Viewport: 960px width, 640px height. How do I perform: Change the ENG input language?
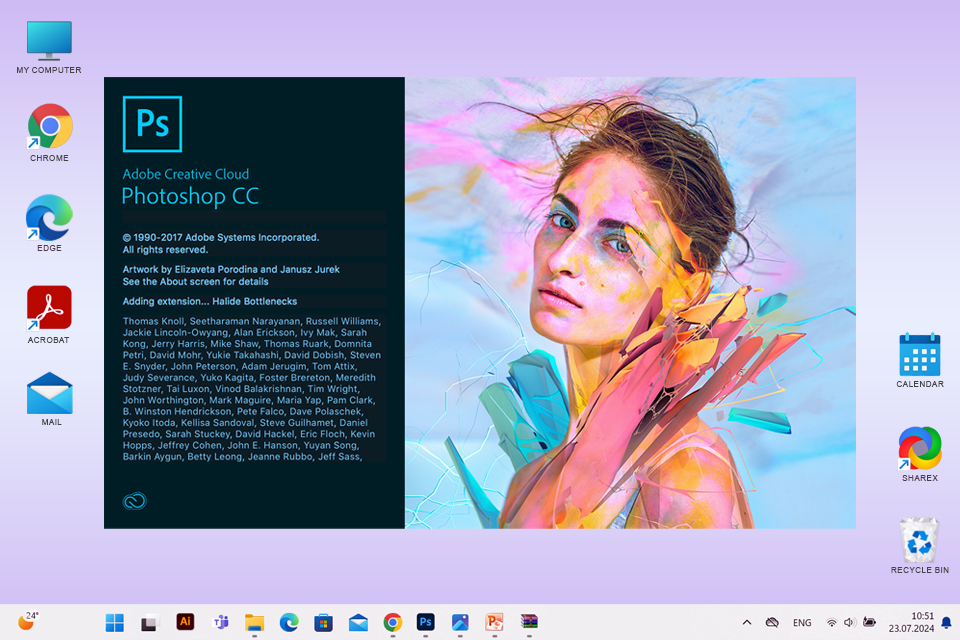pyautogui.click(x=802, y=623)
